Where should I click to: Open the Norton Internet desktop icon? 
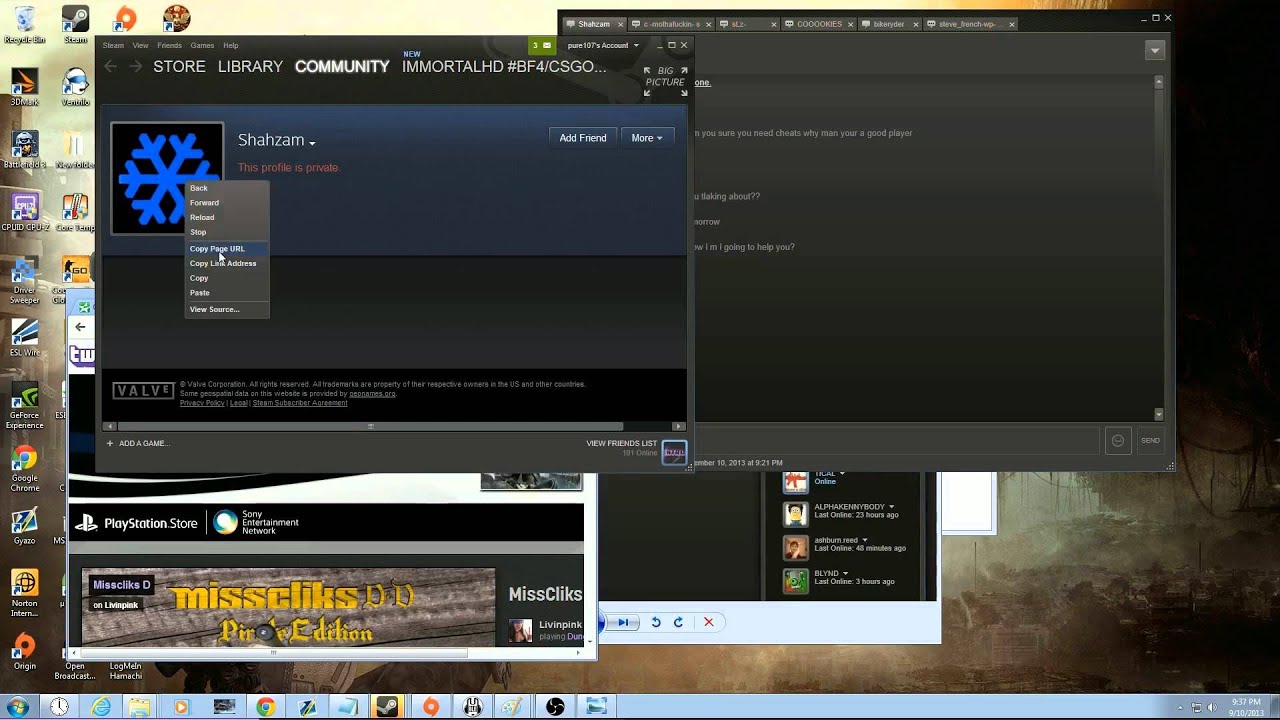tap(24, 594)
